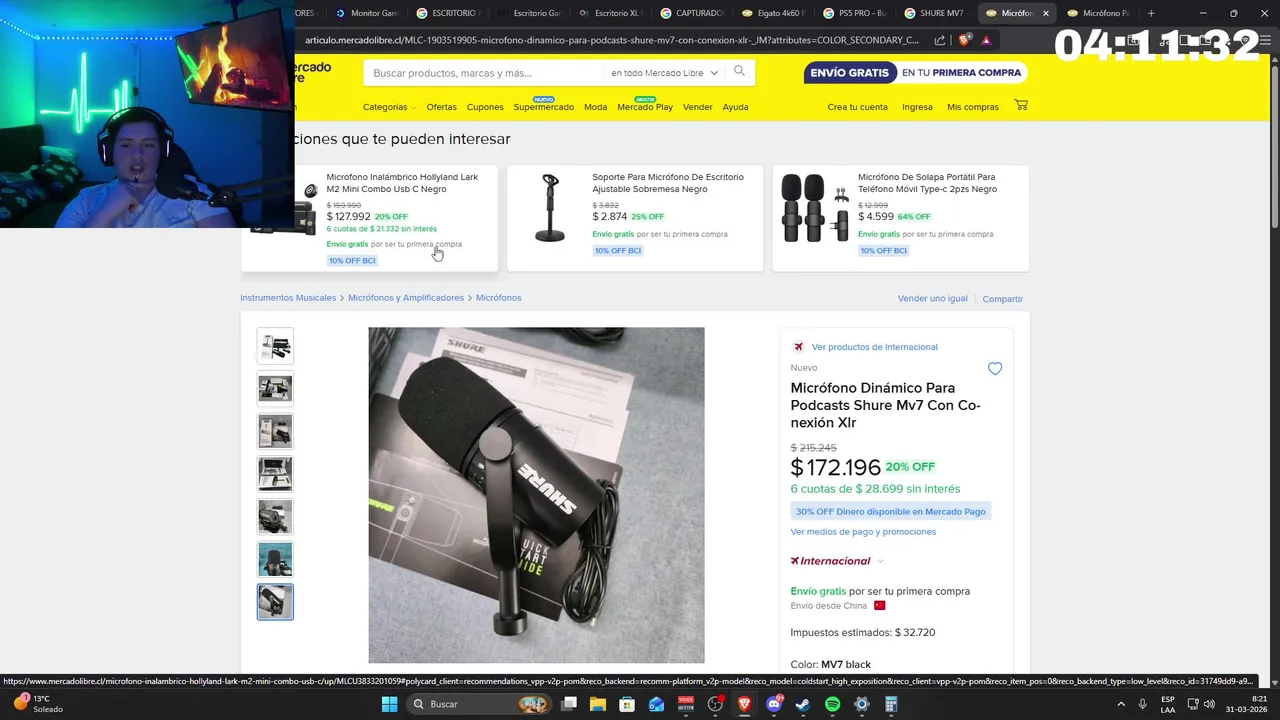
Task: Select the first product image thumbnail
Action: [275, 346]
